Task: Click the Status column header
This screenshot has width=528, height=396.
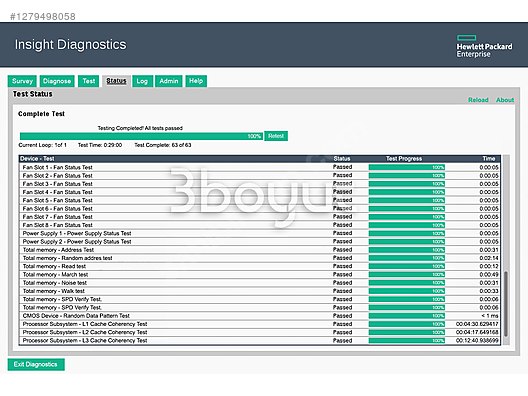Action: [x=342, y=159]
